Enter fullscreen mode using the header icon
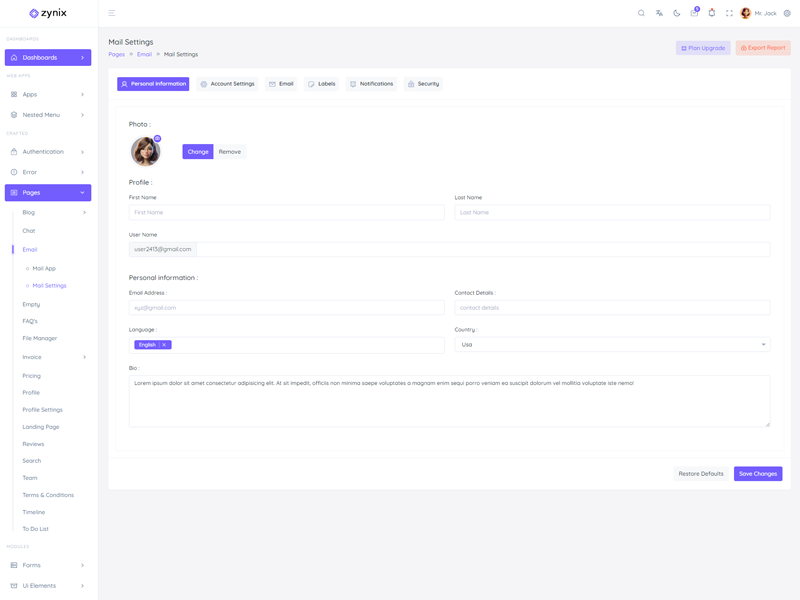Image resolution: width=800 pixels, height=600 pixels. point(729,13)
